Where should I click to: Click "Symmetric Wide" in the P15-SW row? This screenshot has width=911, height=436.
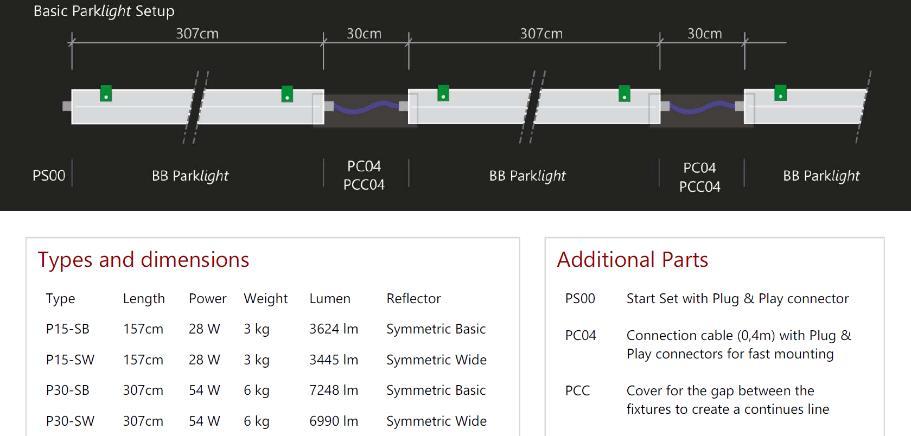(x=436, y=360)
